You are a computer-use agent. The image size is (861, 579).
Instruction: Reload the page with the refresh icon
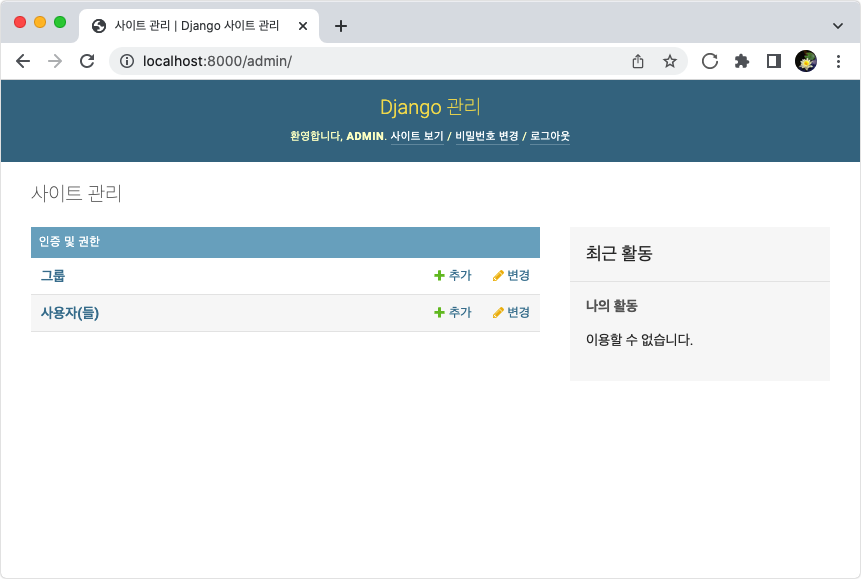click(87, 61)
